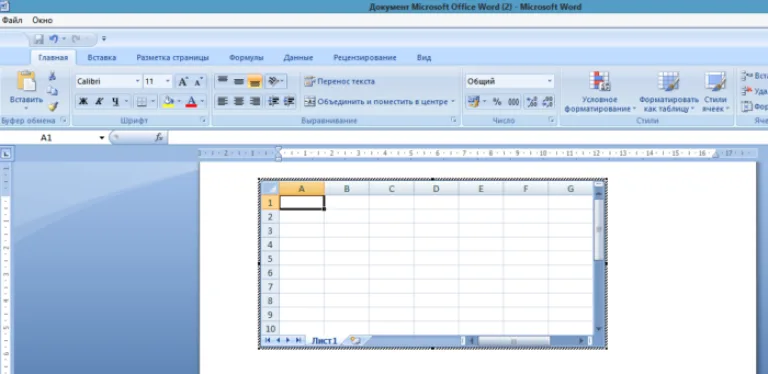Select the Format Painter brush icon
Image resolution: width=768 pixels, height=374 pixels.
point(52,106)
